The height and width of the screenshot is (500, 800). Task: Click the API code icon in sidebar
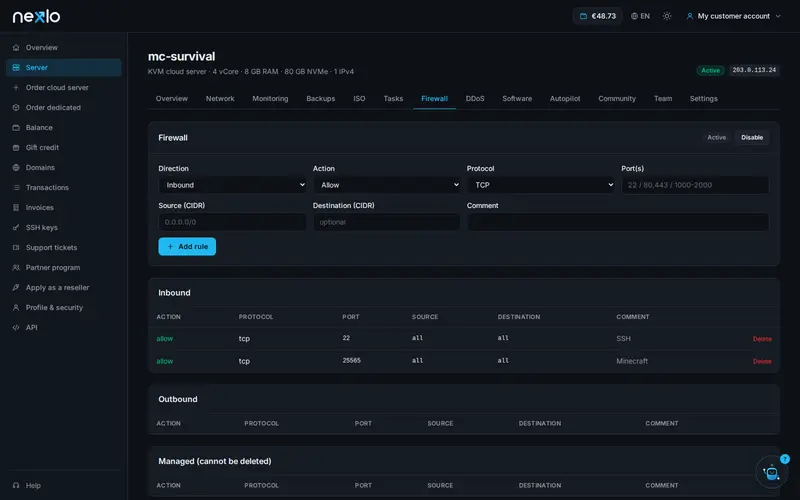point(16,328)
